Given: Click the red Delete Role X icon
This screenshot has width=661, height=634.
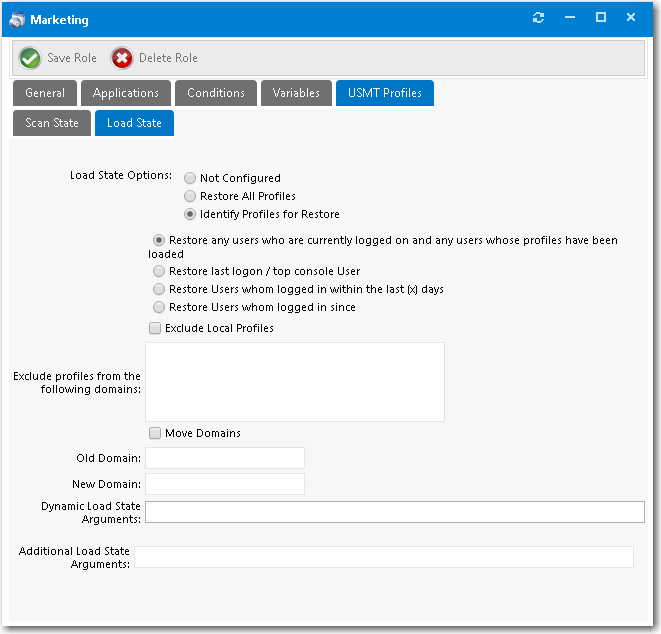Looking at the screenshot, I should click(x=122, y=58).
